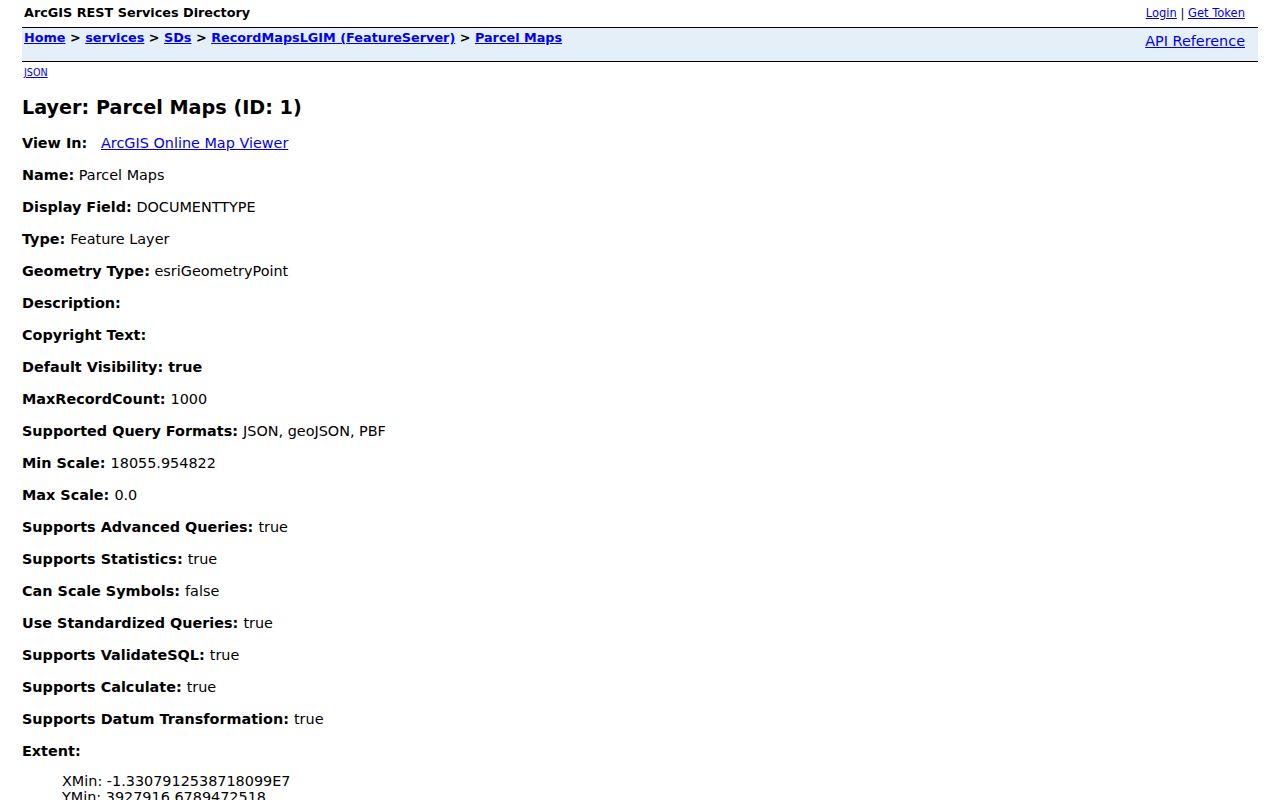
Task: Open the API Reference link
Action: 1194,41
